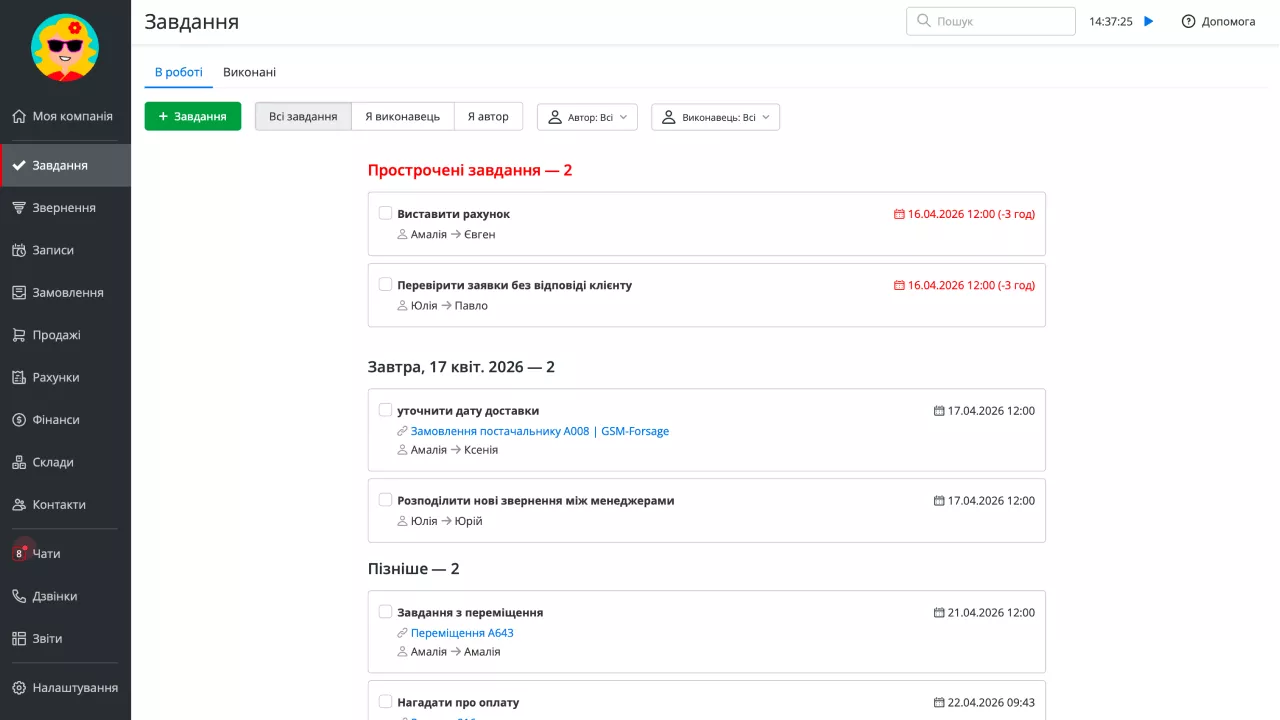Start the timer play icon
This screenshot has width=1280, height=720.
[x=1149, y=21]
